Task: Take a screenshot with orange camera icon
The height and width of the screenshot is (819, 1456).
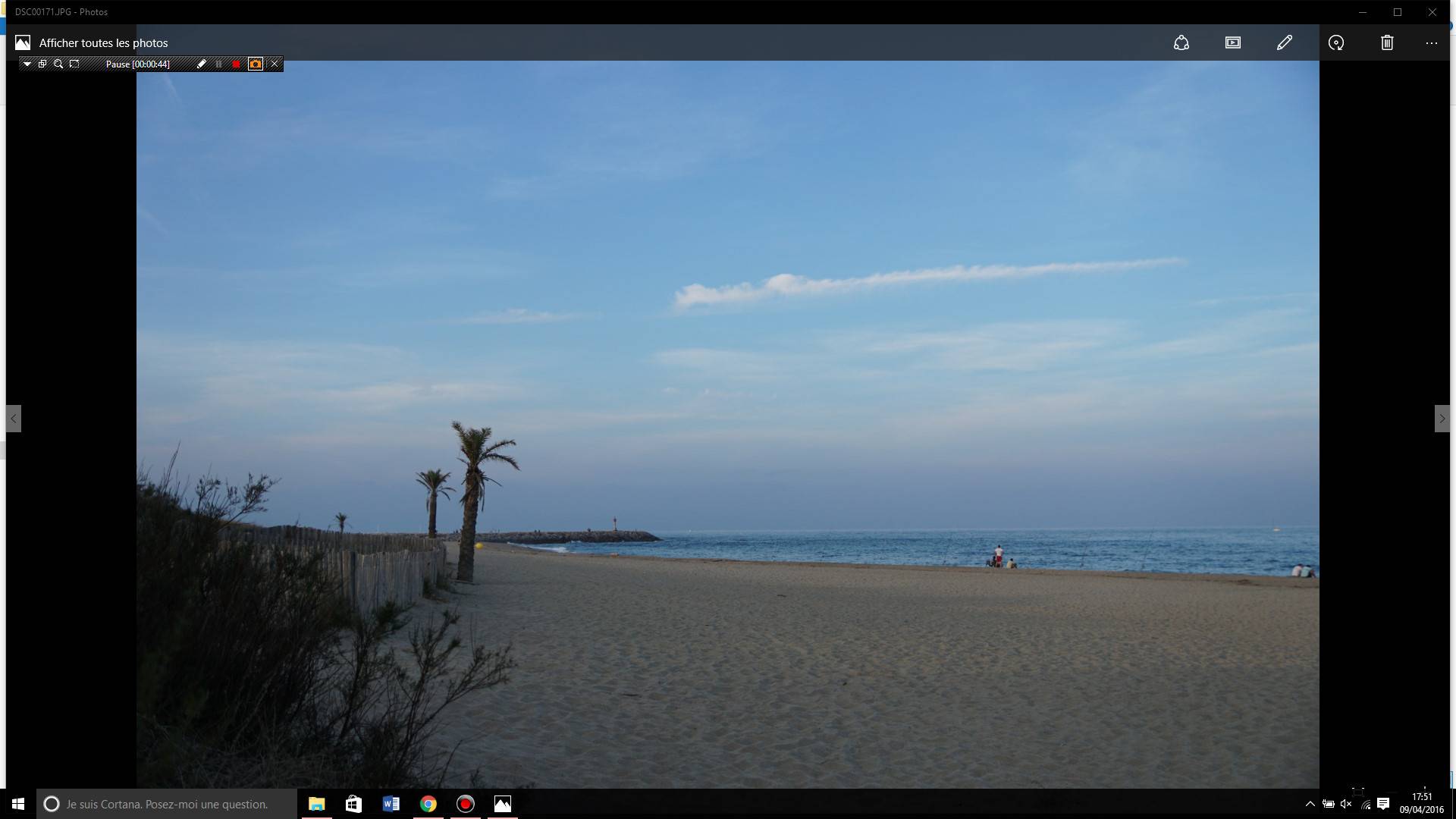Action: point(256,64)
